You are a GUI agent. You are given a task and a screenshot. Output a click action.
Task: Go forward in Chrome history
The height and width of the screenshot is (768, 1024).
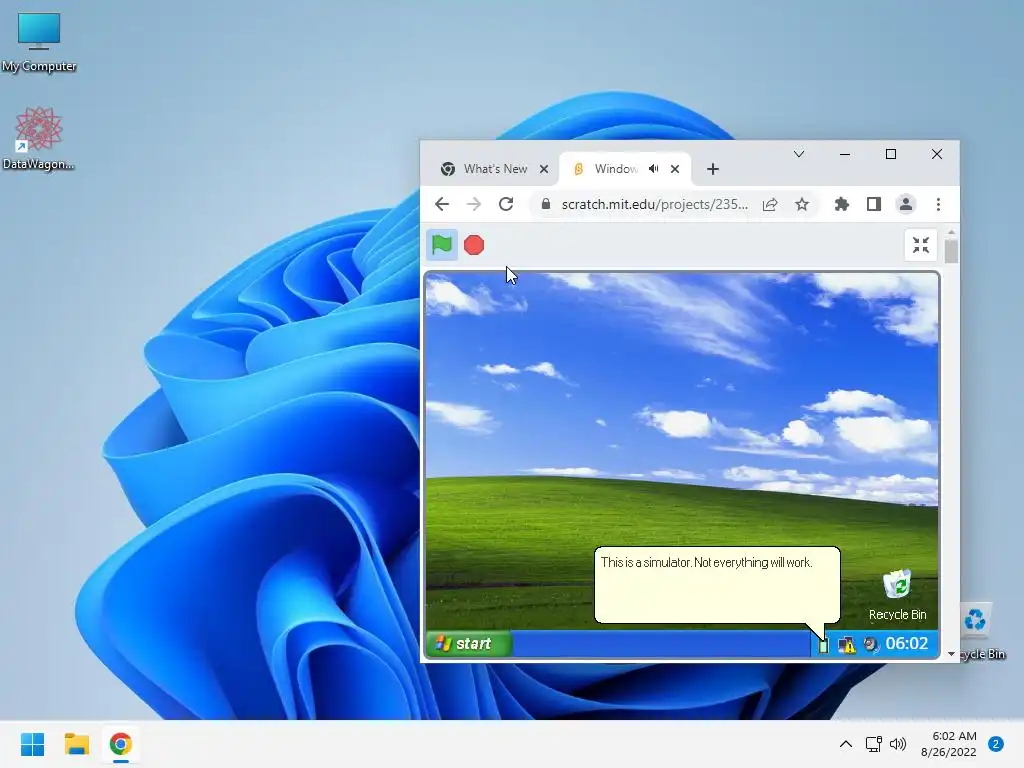pos(474,204)
